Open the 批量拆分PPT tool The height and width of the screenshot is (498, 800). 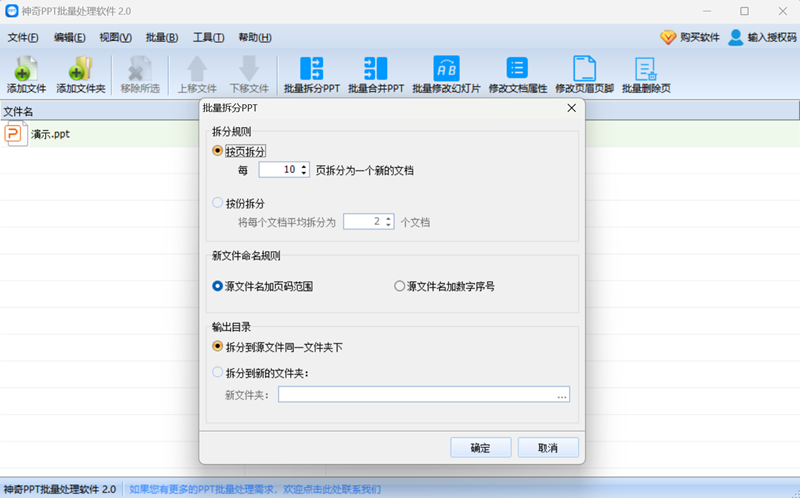312,74
